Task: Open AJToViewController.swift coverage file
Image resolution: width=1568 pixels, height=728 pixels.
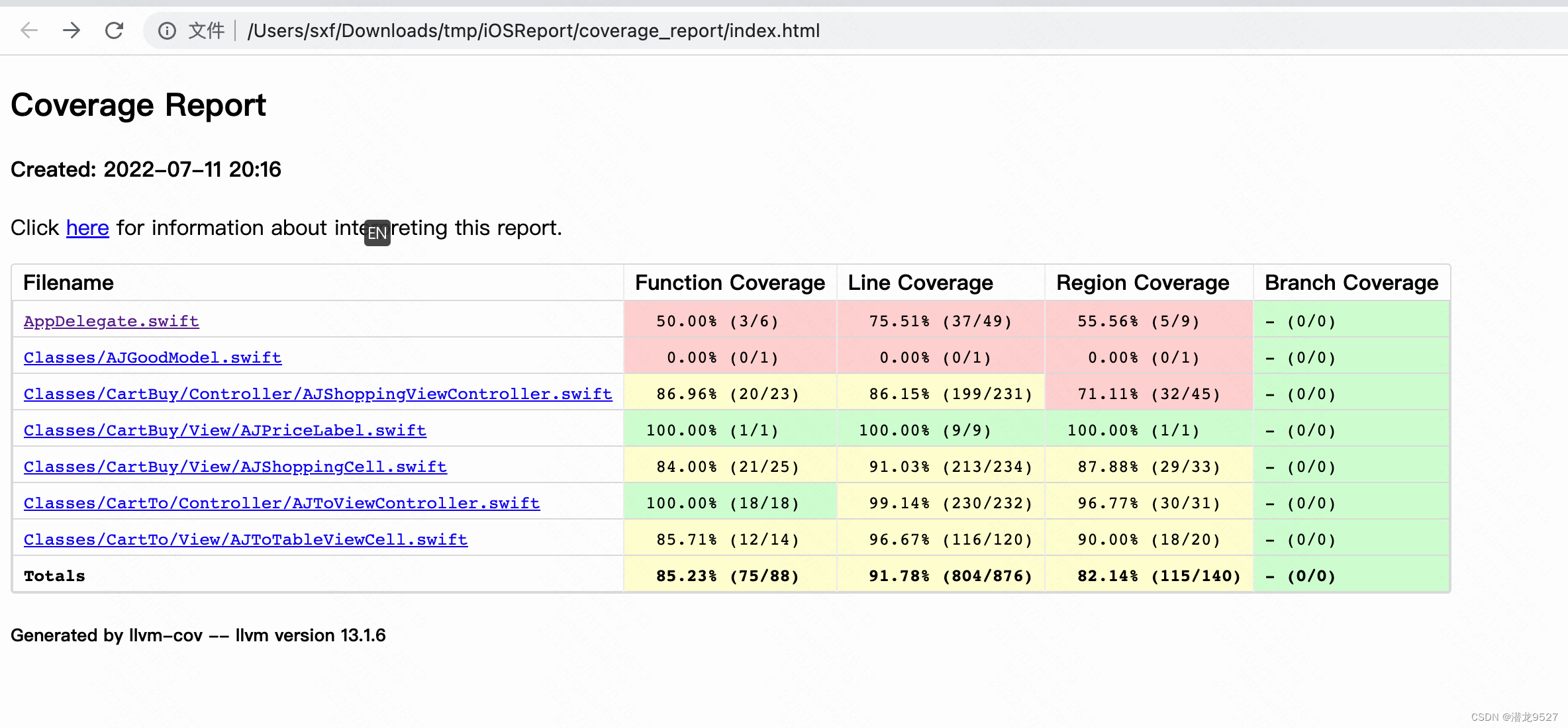Action: (281, 503)
